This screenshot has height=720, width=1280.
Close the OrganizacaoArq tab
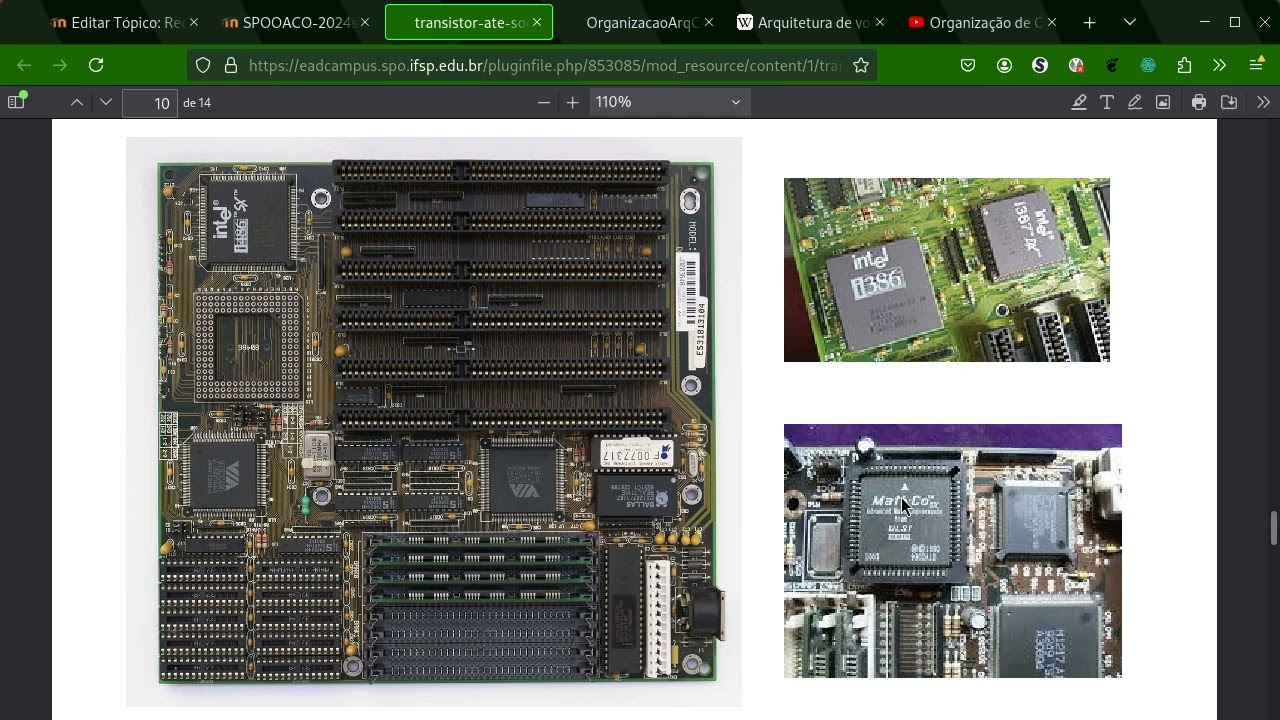click(x=709, y=22)
